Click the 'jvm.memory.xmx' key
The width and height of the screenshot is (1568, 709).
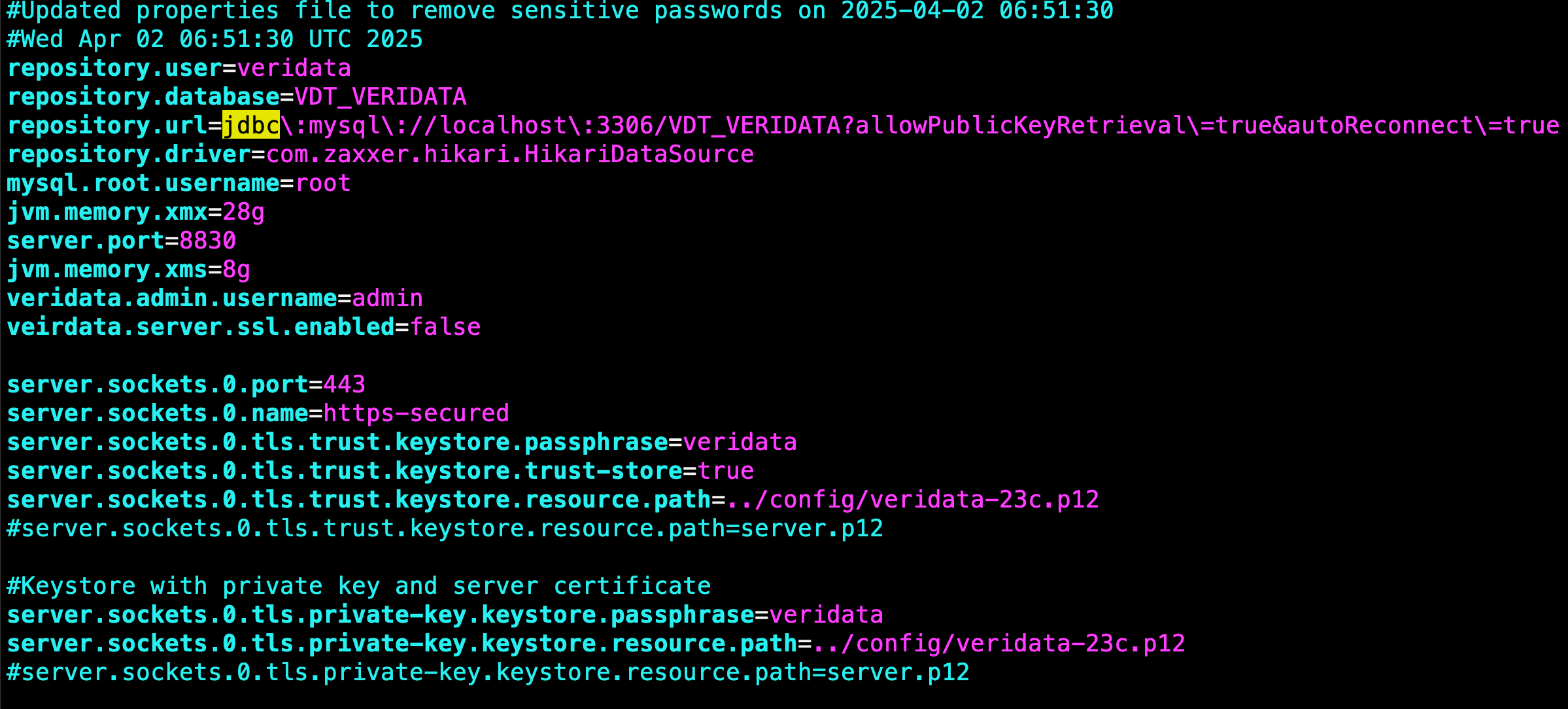click(107, 212)
